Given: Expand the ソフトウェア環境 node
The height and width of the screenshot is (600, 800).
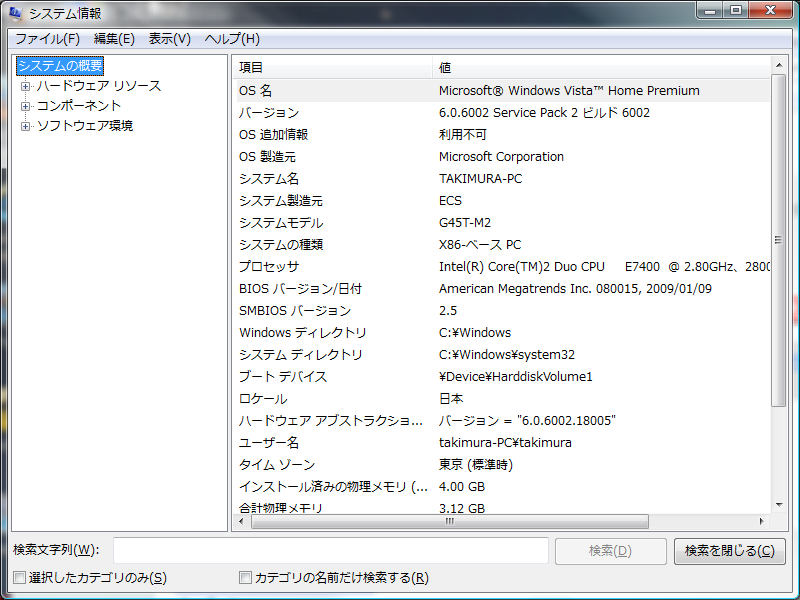Looking at the screenshot, I should 25,126.
